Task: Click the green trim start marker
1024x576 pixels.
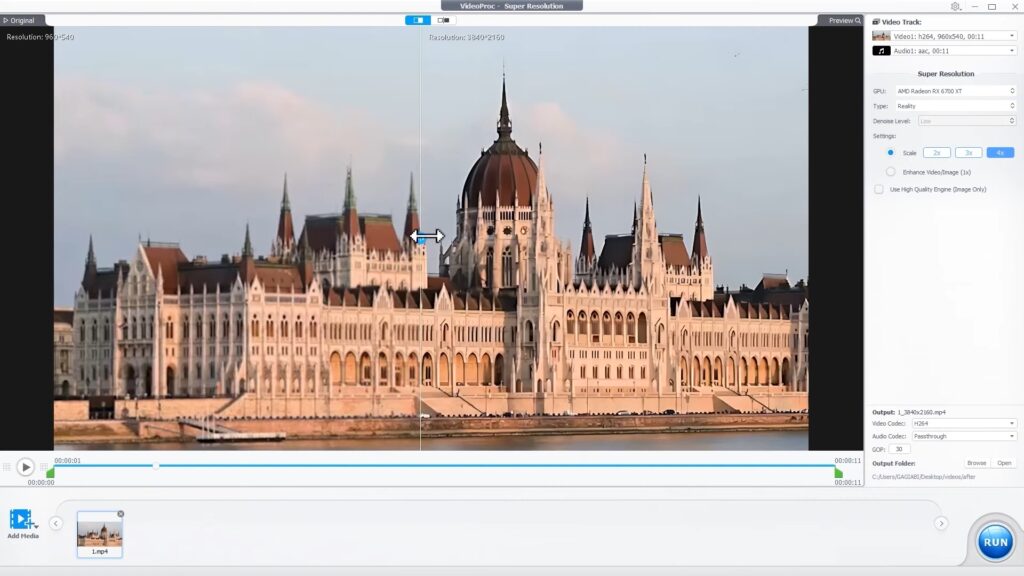Action: (x=50, y=473)
